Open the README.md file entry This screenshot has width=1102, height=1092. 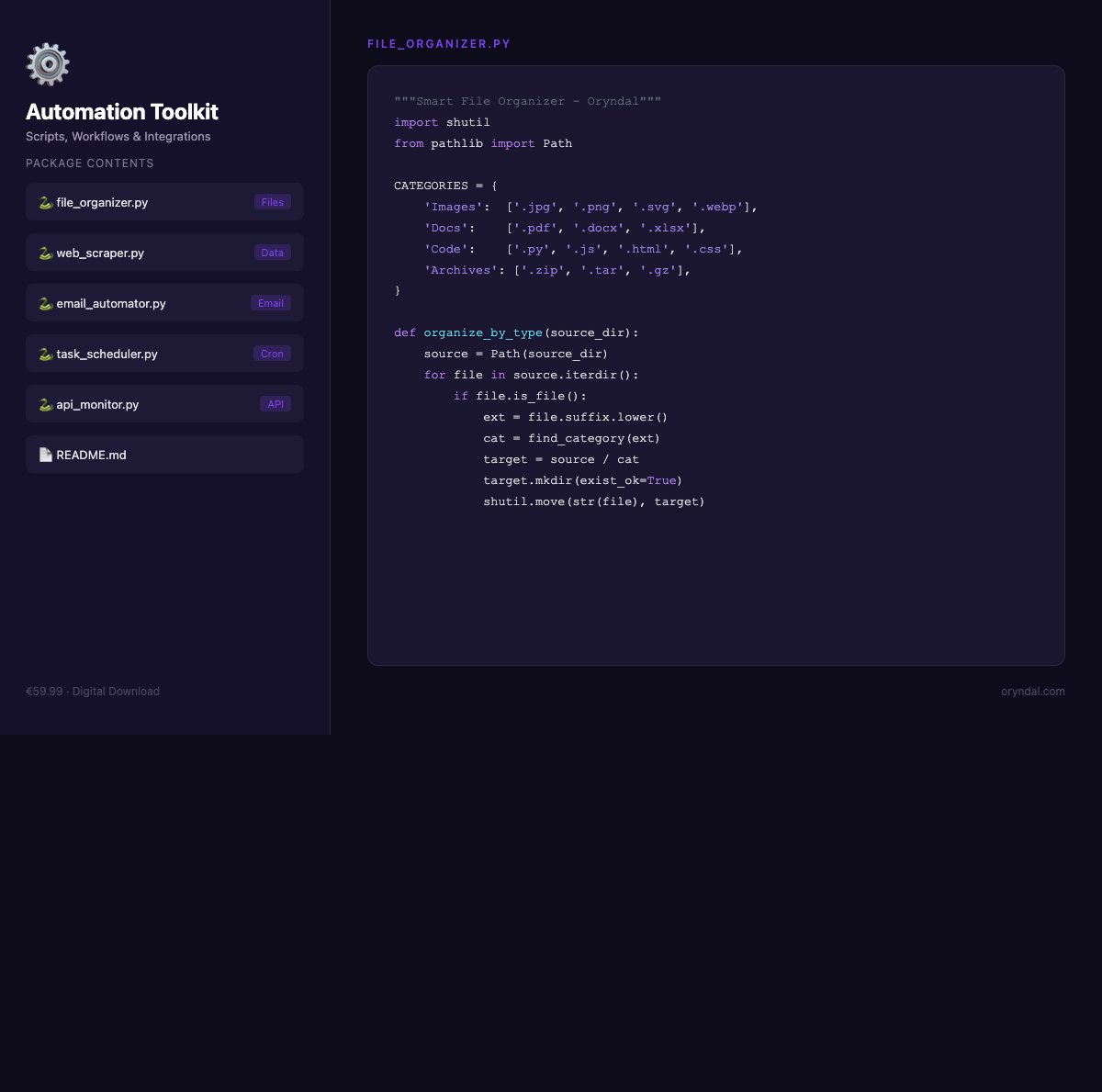[91, 455]
